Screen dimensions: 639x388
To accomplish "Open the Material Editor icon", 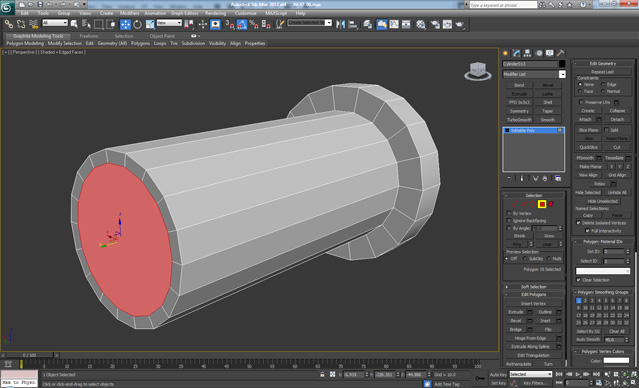I will tap(421, 24).
